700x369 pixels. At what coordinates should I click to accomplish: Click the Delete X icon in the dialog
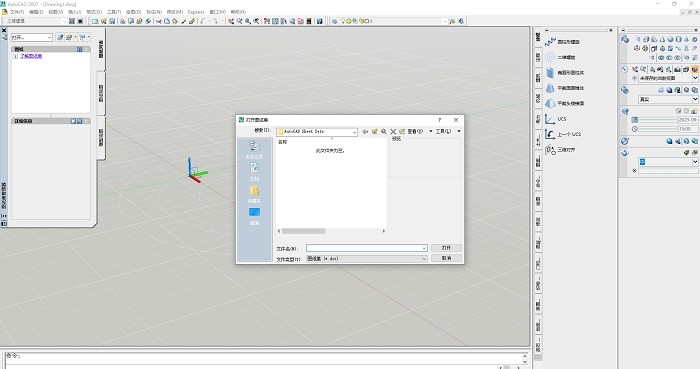[393, 131]
